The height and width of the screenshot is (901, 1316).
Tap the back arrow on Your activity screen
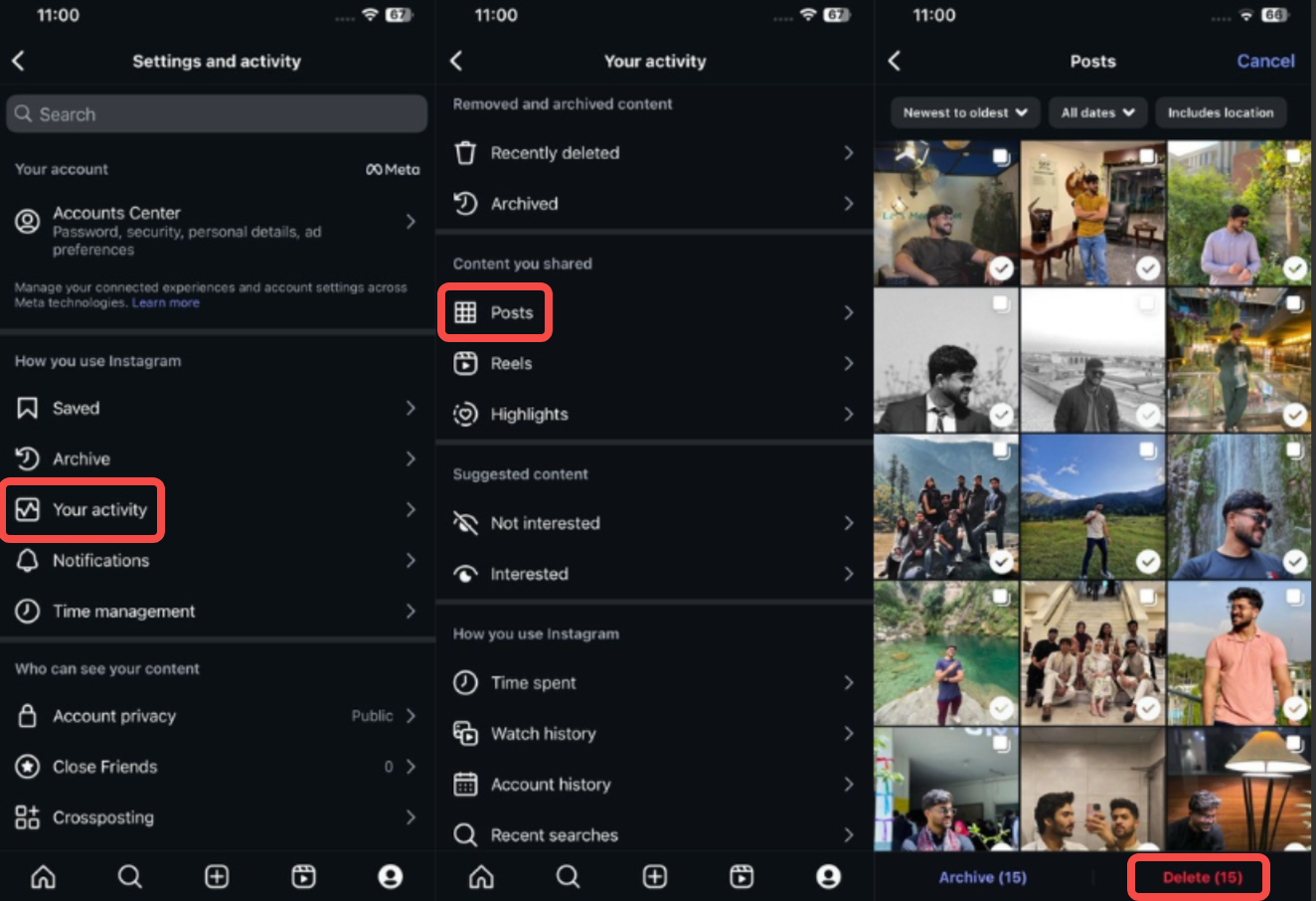[456, 62]
